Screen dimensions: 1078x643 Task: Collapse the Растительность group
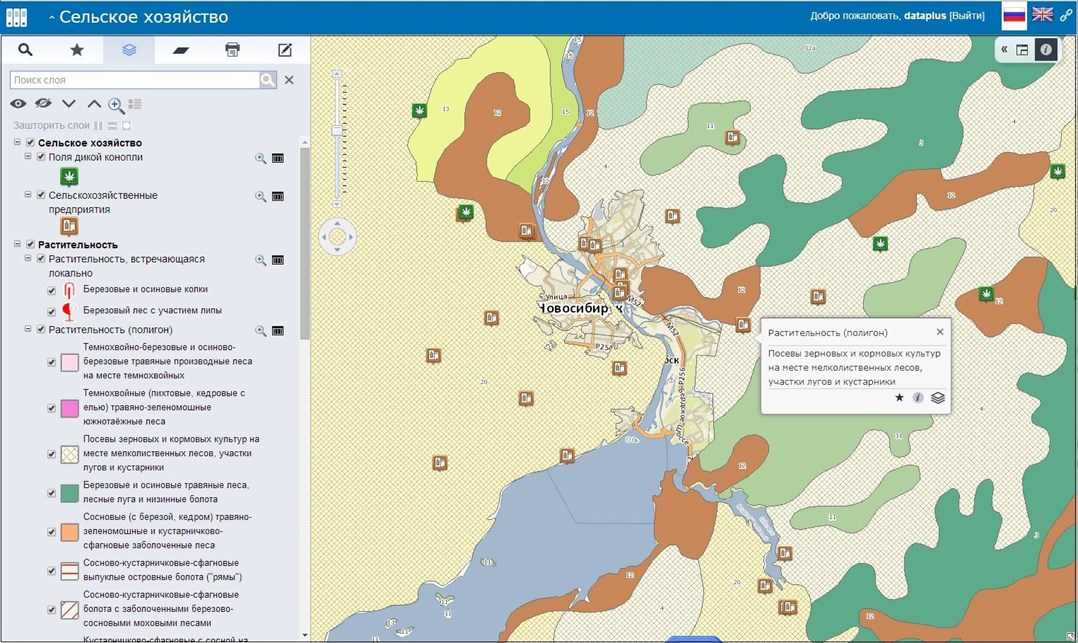(x=17, y=244)
